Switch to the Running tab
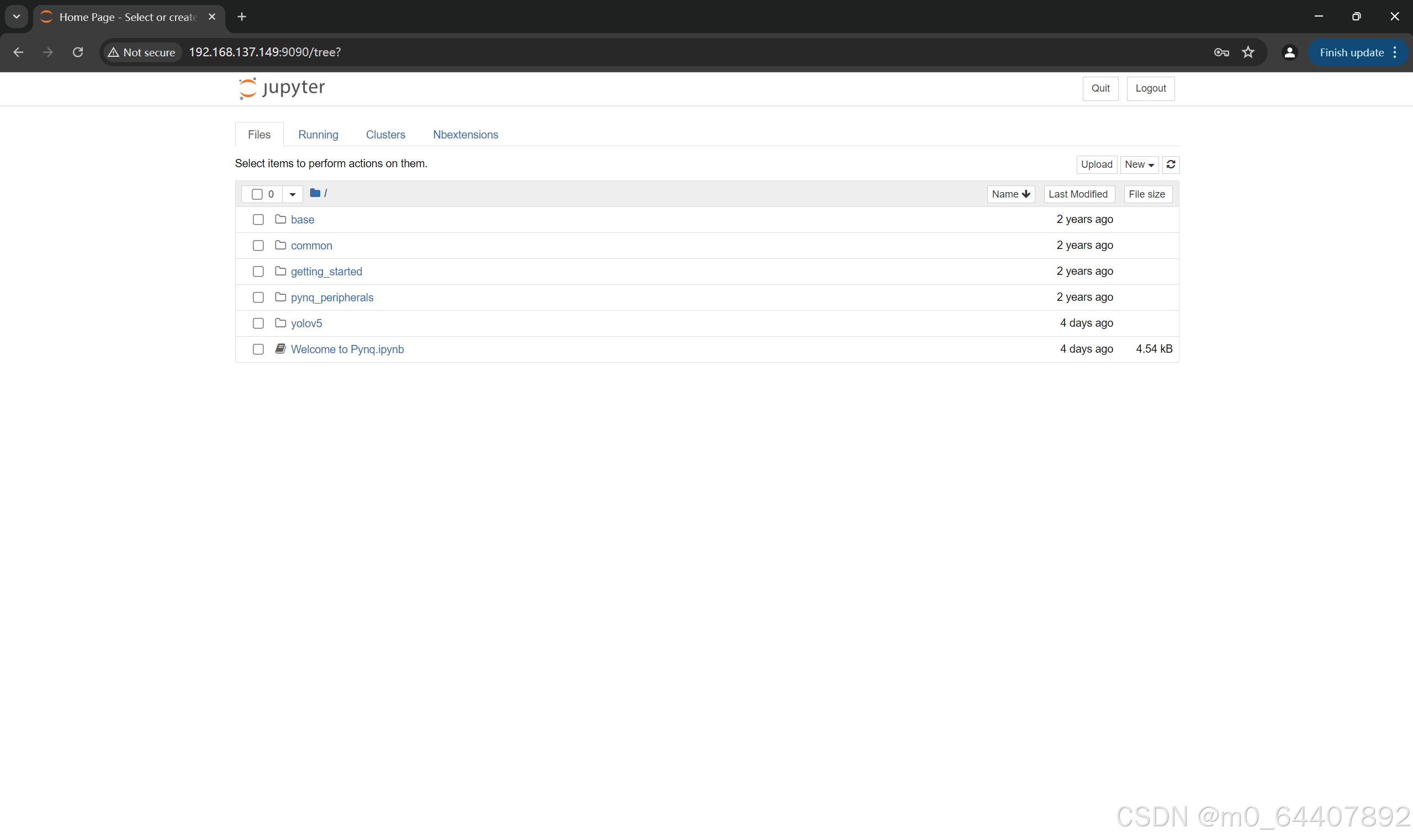This screenshot has height=840, width=1413. click(318, 135)
